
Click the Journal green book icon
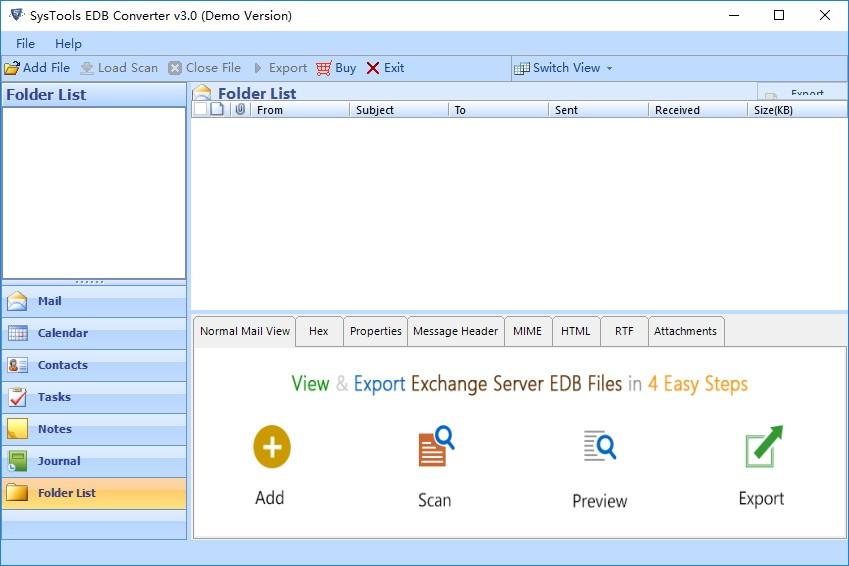click(17, 461)
